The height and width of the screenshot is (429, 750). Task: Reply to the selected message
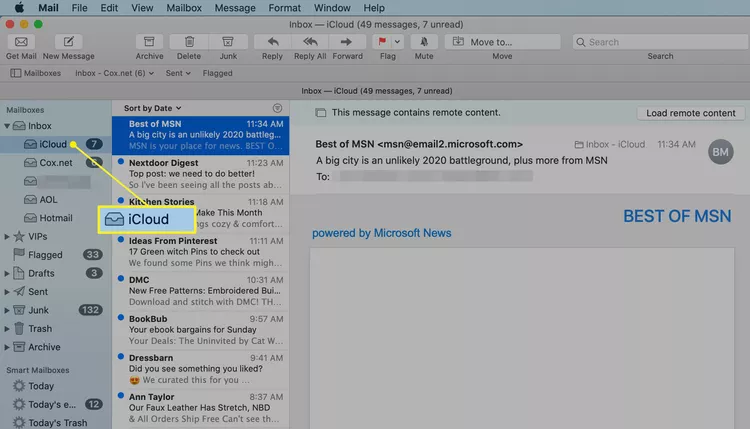[272, 42]
